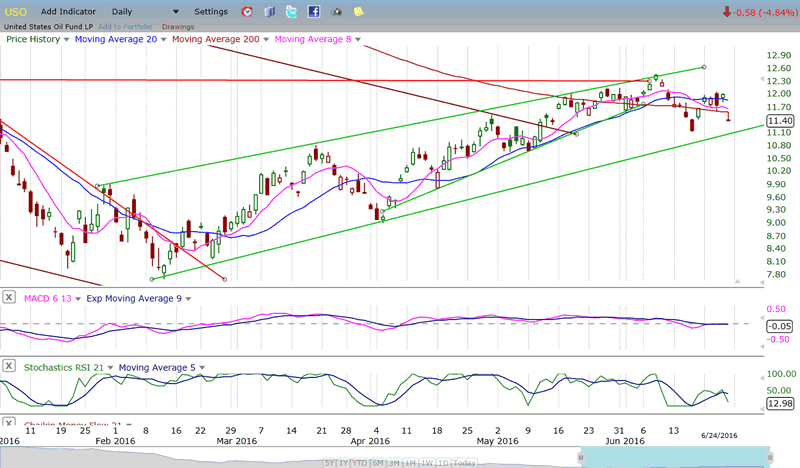Expand the Price History dropdown arrow

tap(68, 39)
